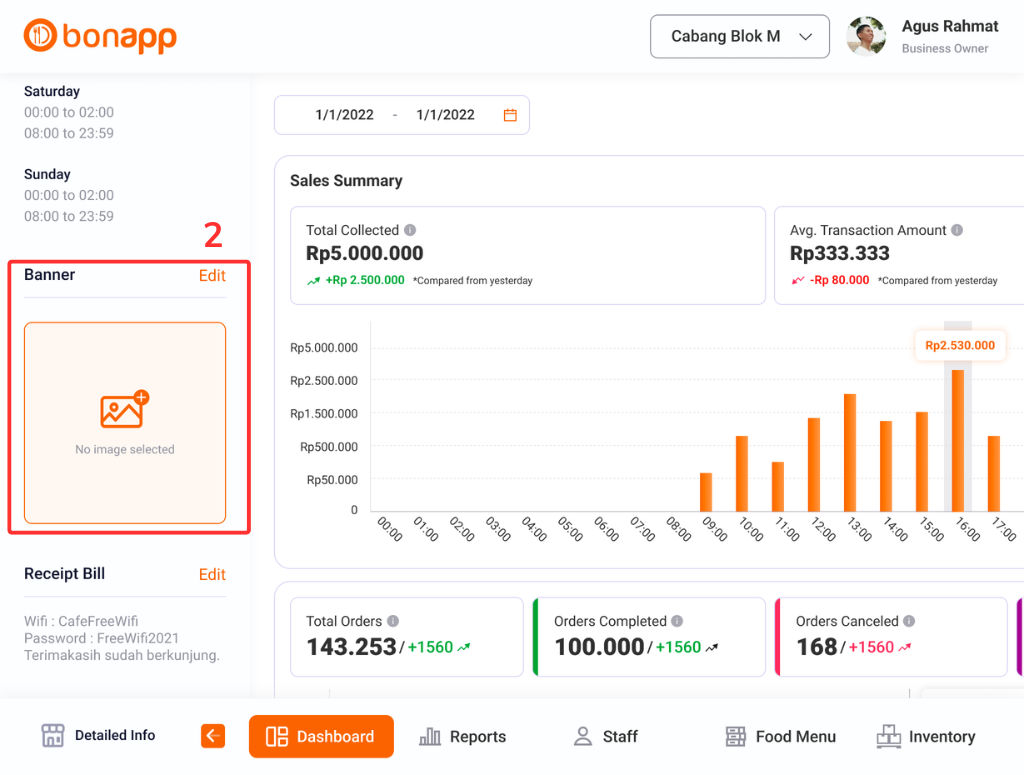1024x775 pixels.
Task: Click the No image selected placeholder text
Action: [125, 449]
